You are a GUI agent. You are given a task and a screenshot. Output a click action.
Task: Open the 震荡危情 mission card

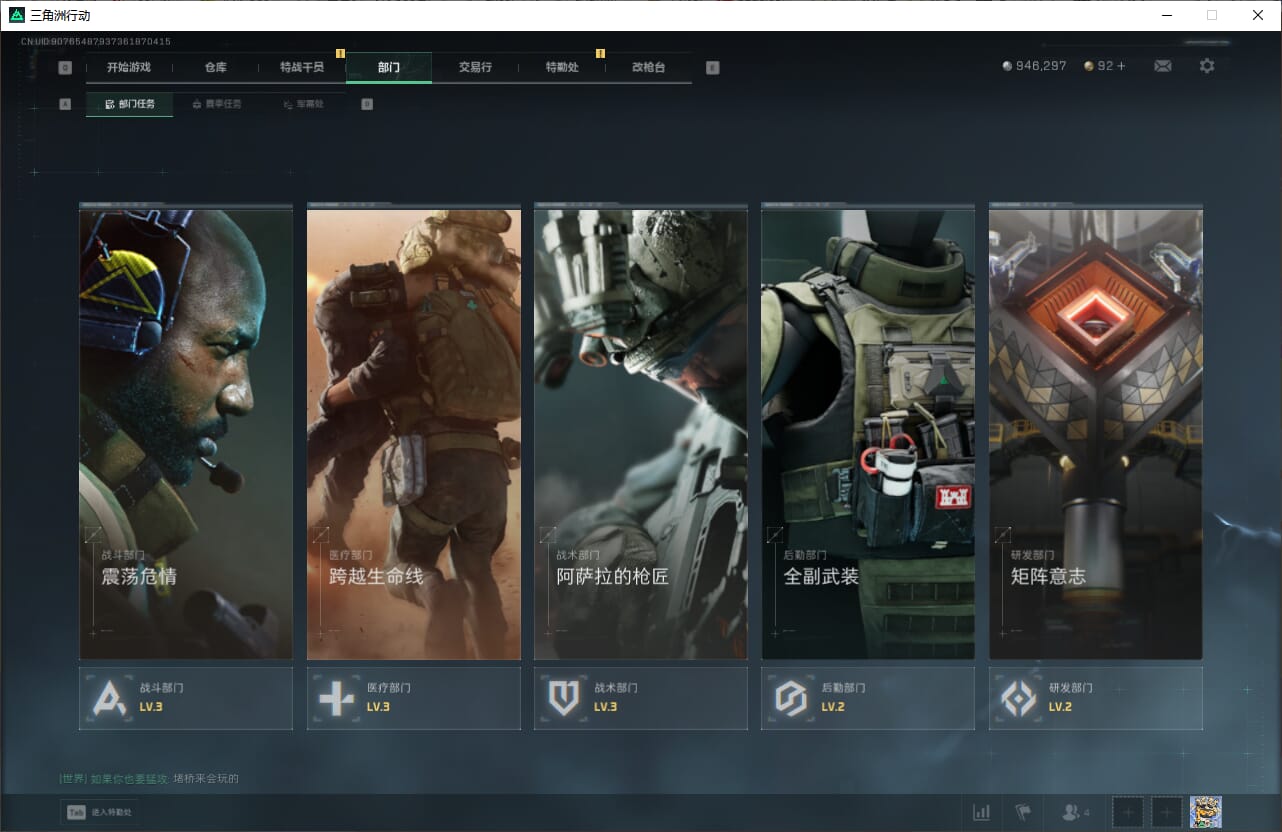pos(186,434)
